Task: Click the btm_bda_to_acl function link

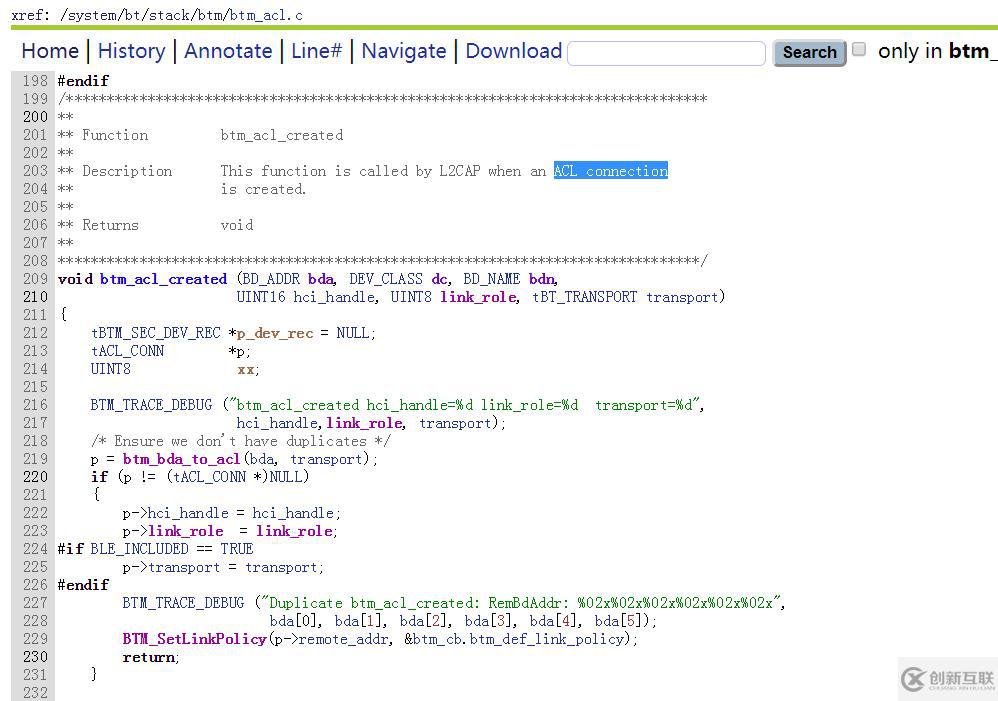Action: (x=181, y=459)
